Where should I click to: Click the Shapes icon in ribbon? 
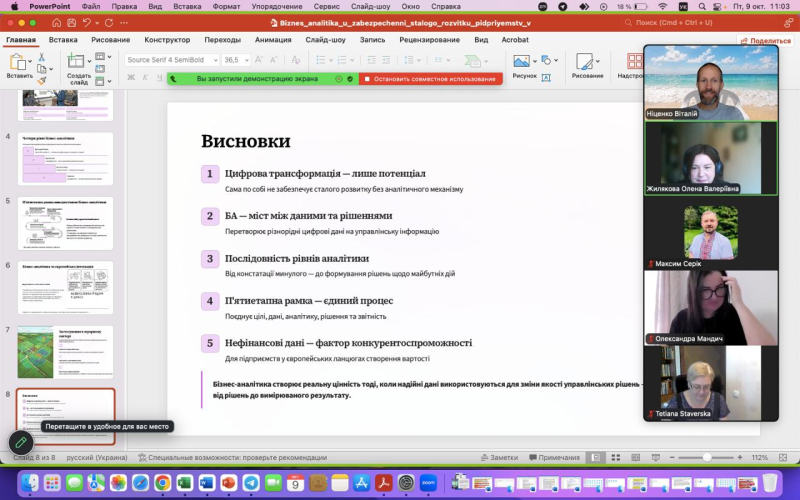pyautogui.click(x=546, y=60)
